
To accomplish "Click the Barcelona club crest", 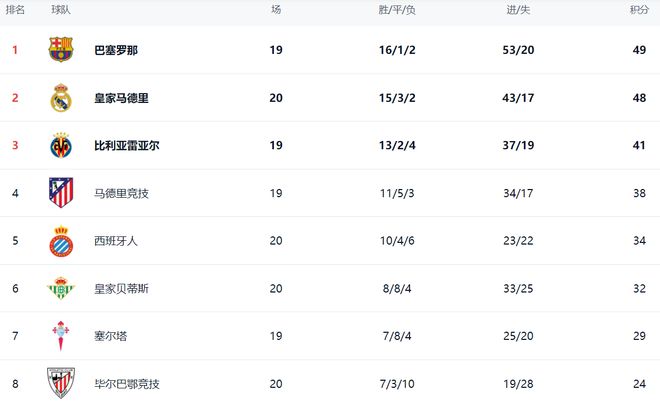I will pos(61,50).
